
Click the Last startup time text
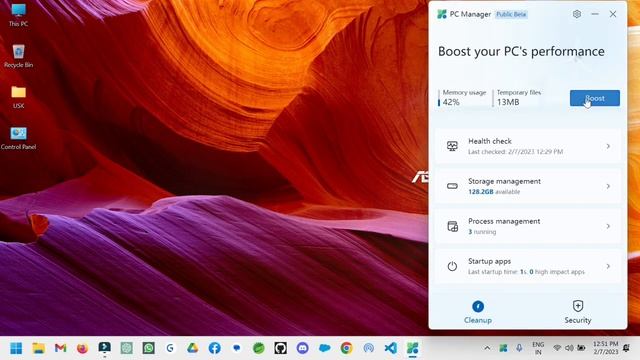click(x=527, y=271)
